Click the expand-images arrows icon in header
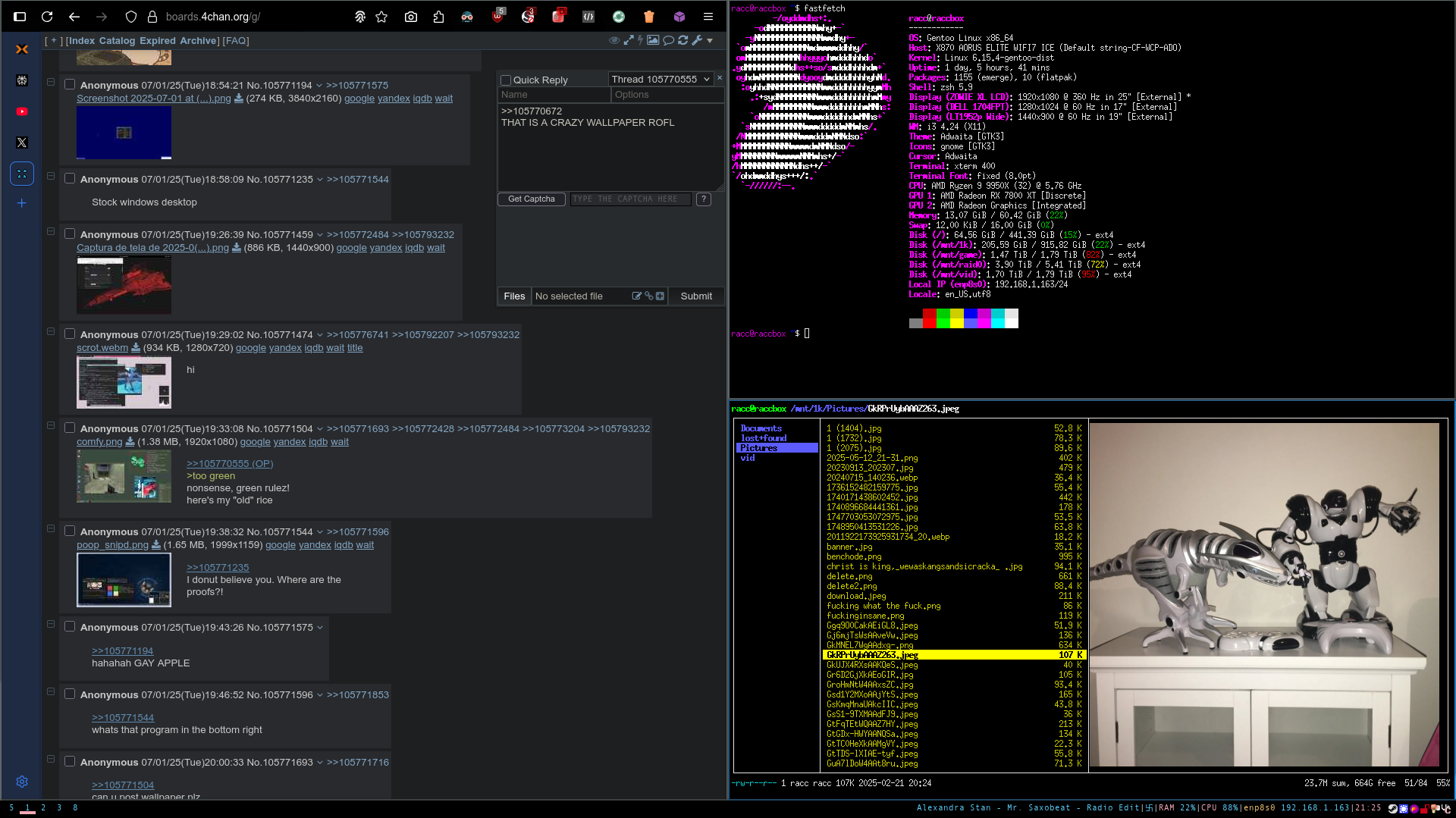 (x=629, y=40)
